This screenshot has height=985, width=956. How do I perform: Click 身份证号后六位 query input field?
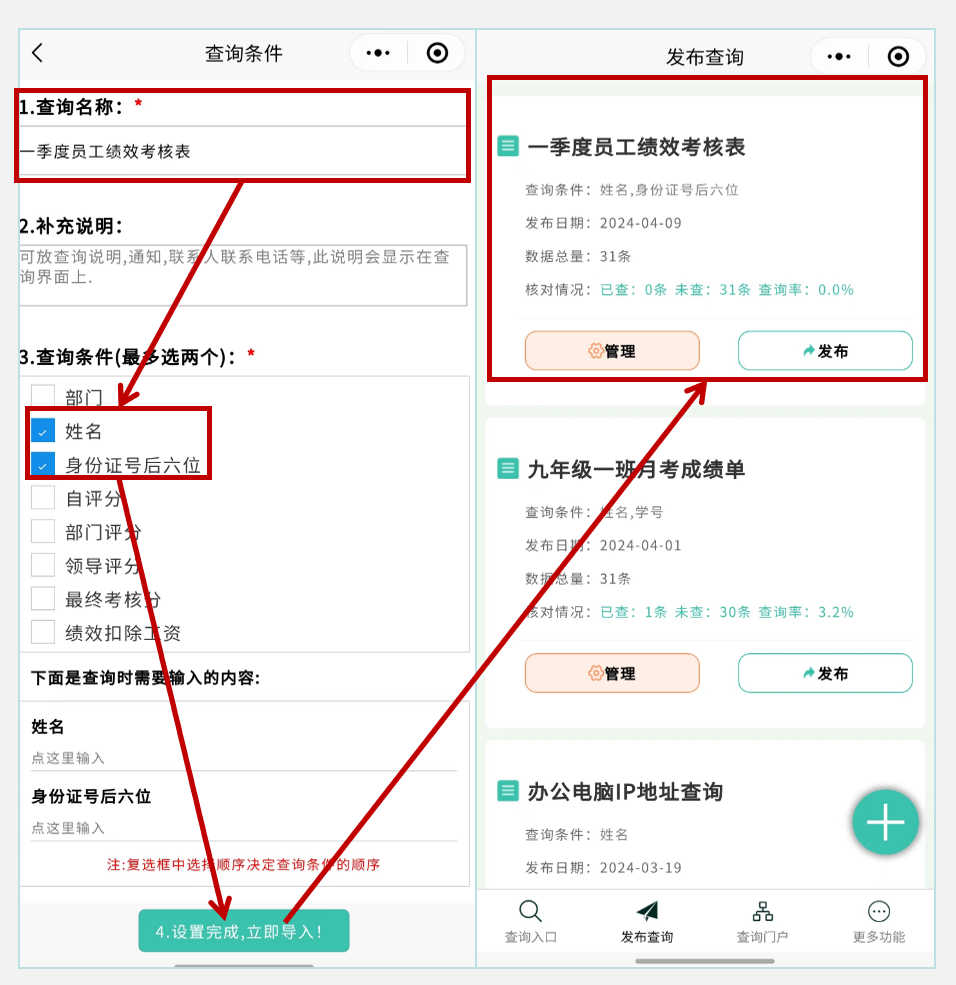click(244, 828)
